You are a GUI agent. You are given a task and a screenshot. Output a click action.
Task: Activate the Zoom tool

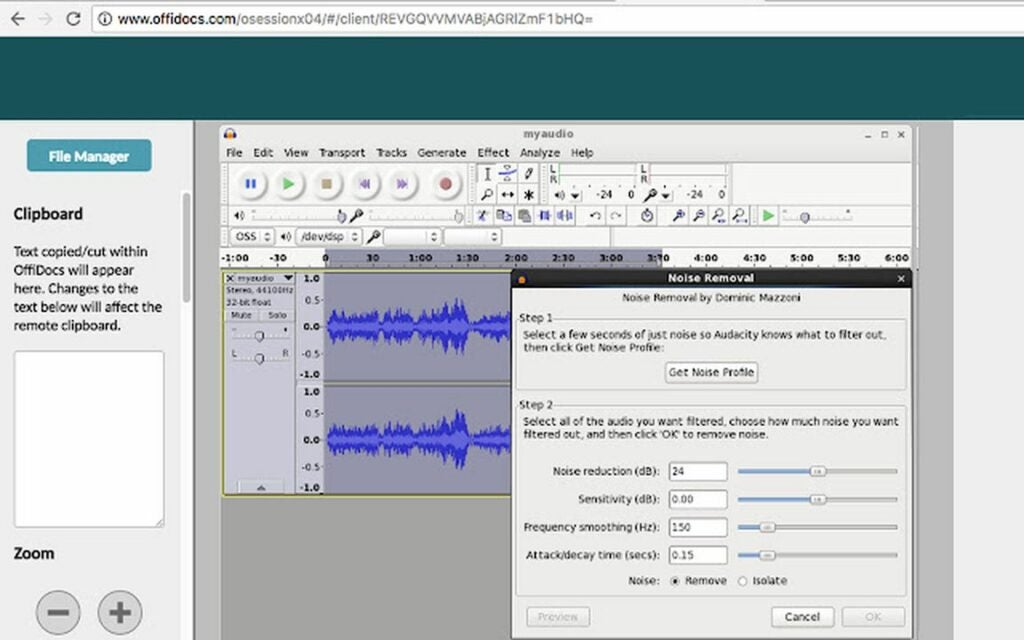[488, 192]
